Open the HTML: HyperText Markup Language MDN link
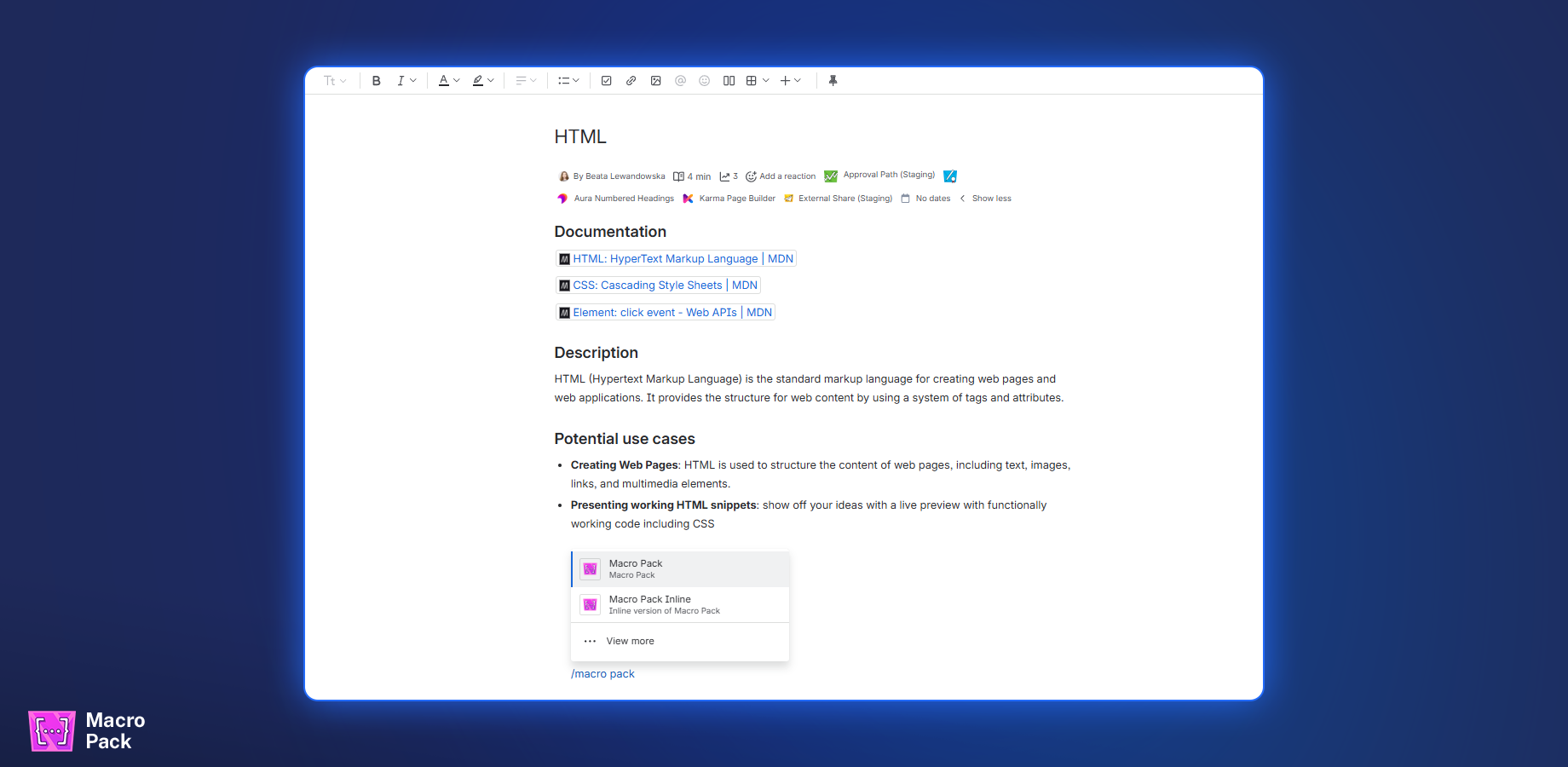 [x=676, y=259]
